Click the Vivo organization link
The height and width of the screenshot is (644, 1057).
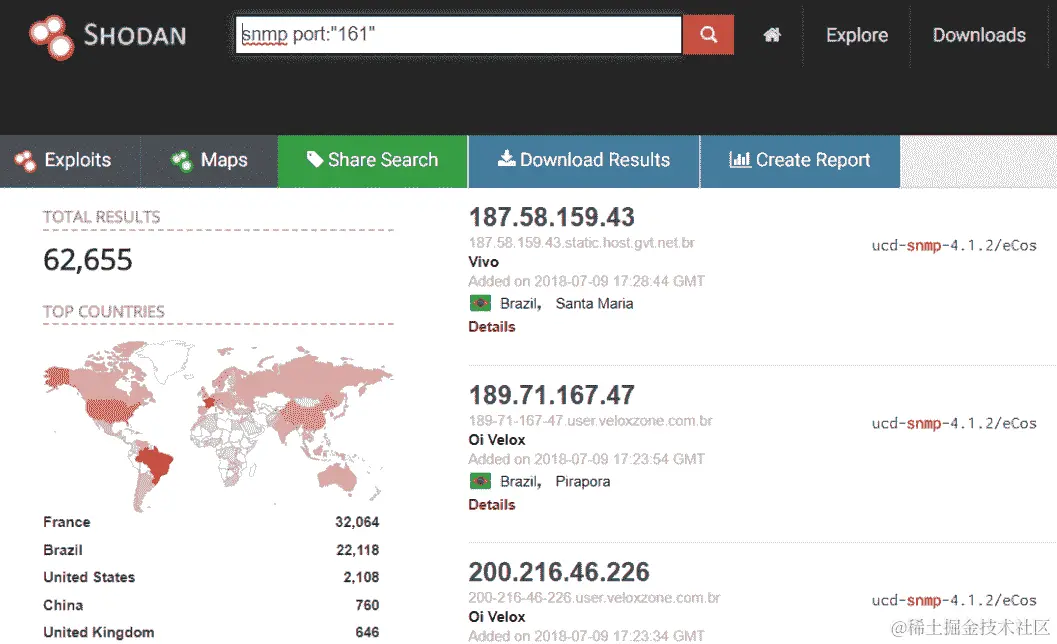point(483,262)
